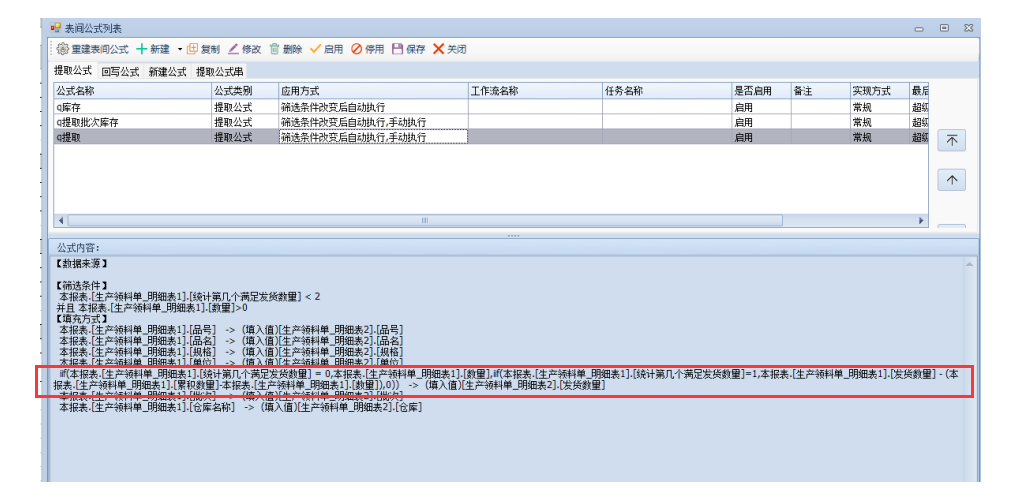Click the 停用 disable button
Image resolution: width=1010 pixels, height=503 pixels.
367,49
